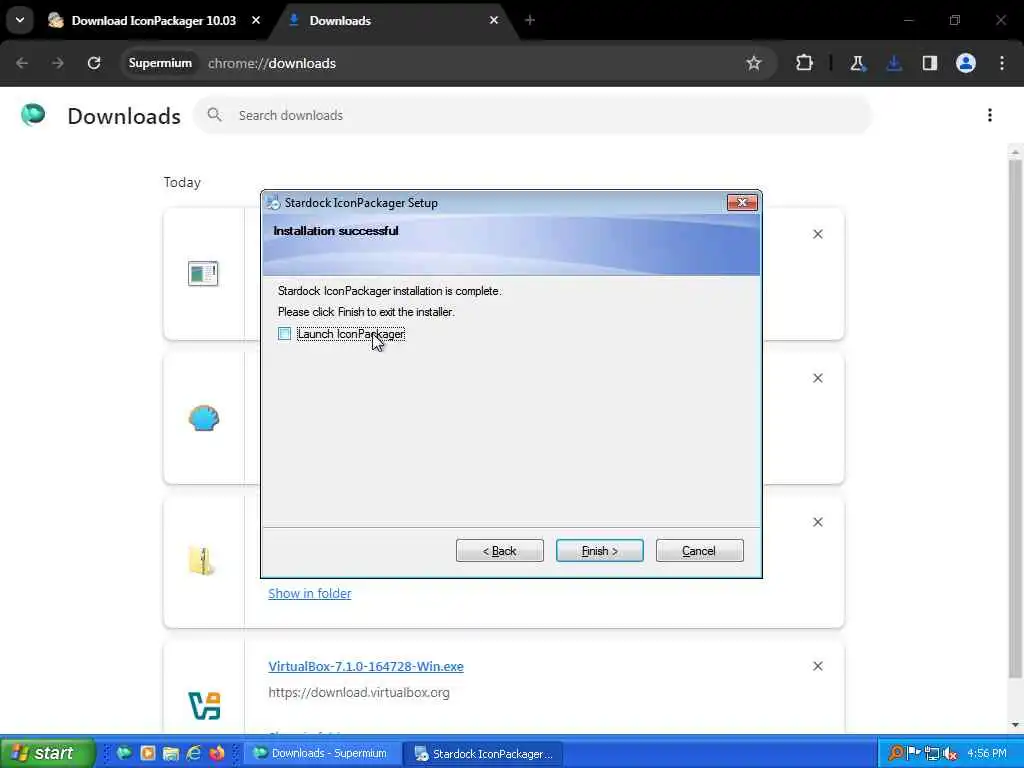Switch to Download IconPackager 10.03 tab
The height and width of the screenshot is (768, 1024).
point(153,20)
